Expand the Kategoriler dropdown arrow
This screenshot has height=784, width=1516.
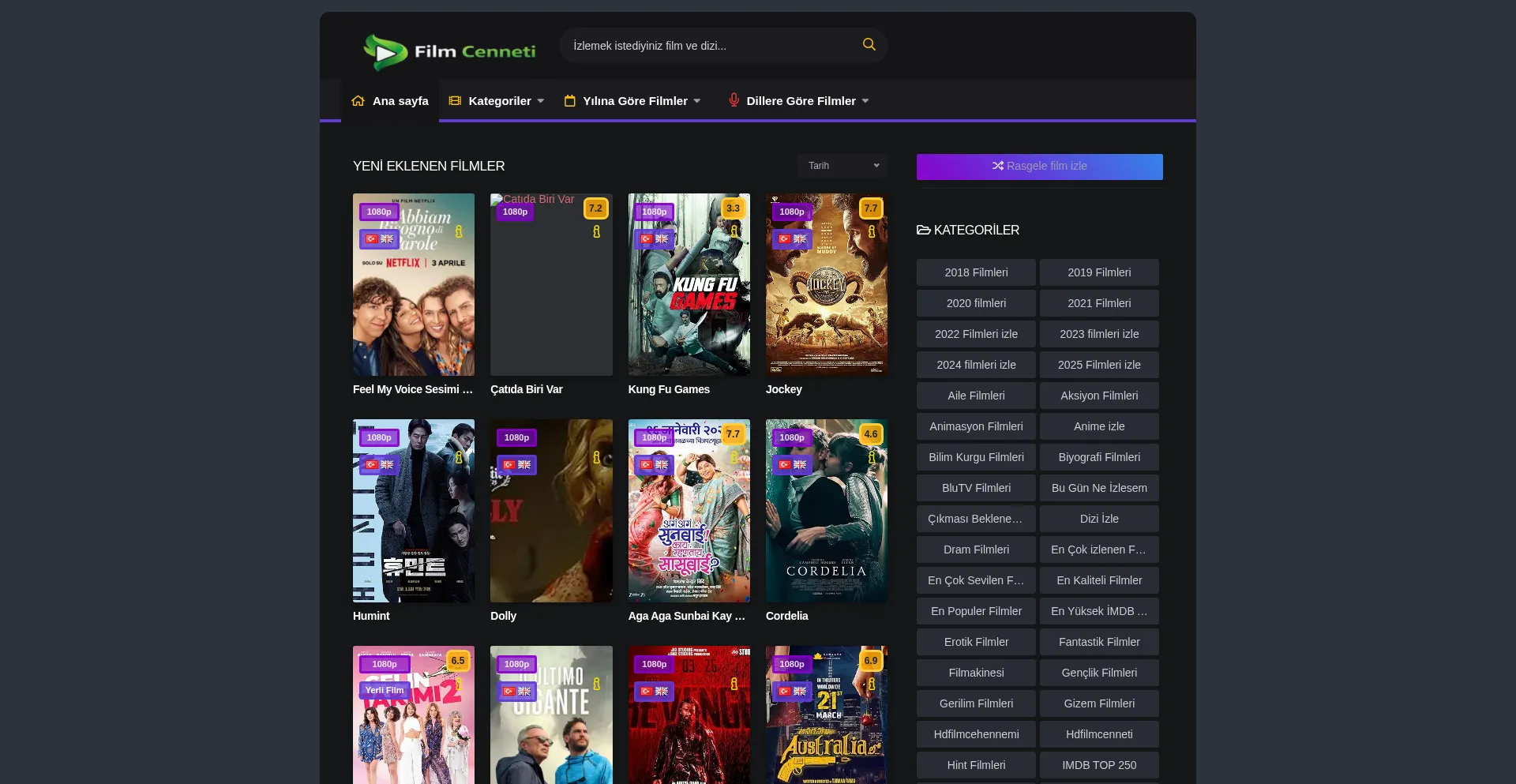tap(541, 101)
